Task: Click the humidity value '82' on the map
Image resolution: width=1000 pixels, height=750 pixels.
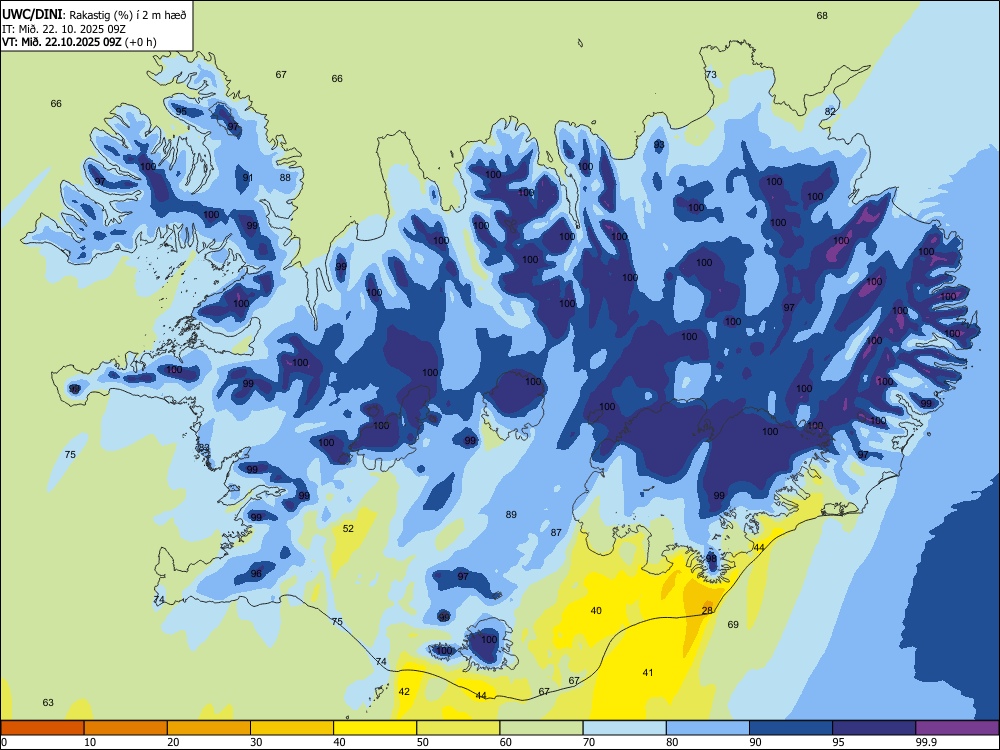Action: 830,111
